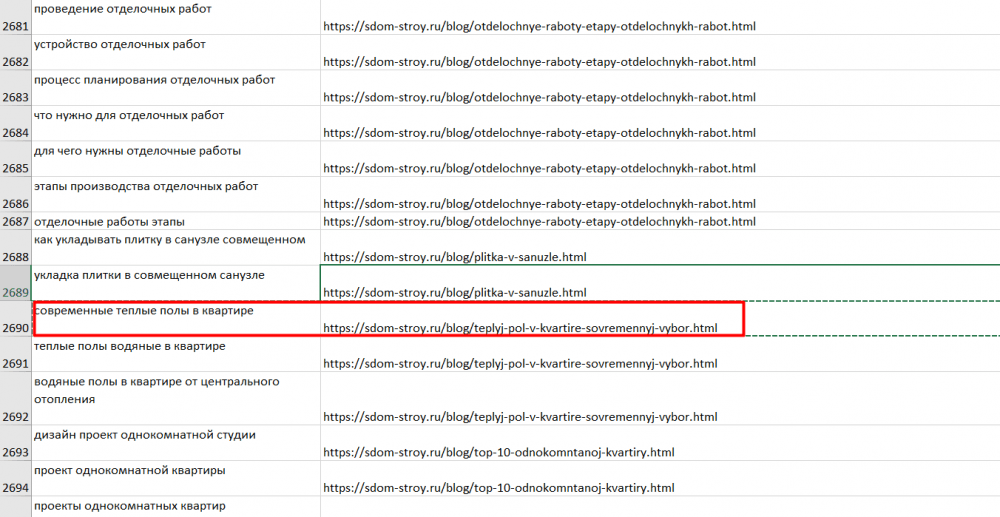
Task: Select cell 'проект однокомнатной квартиры'
Action: click(x=175, y=478)
